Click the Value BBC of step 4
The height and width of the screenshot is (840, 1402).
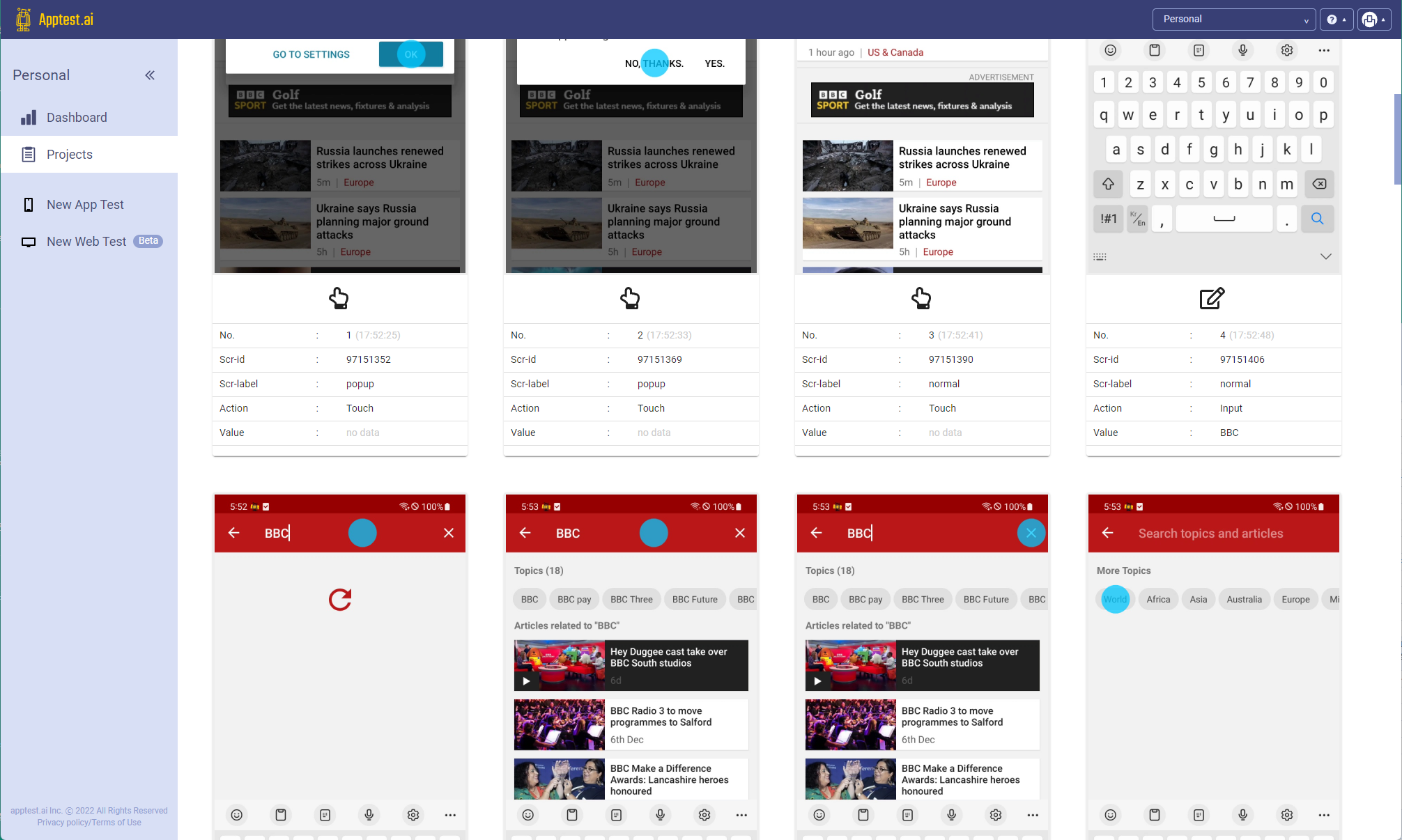(1229, 433)
